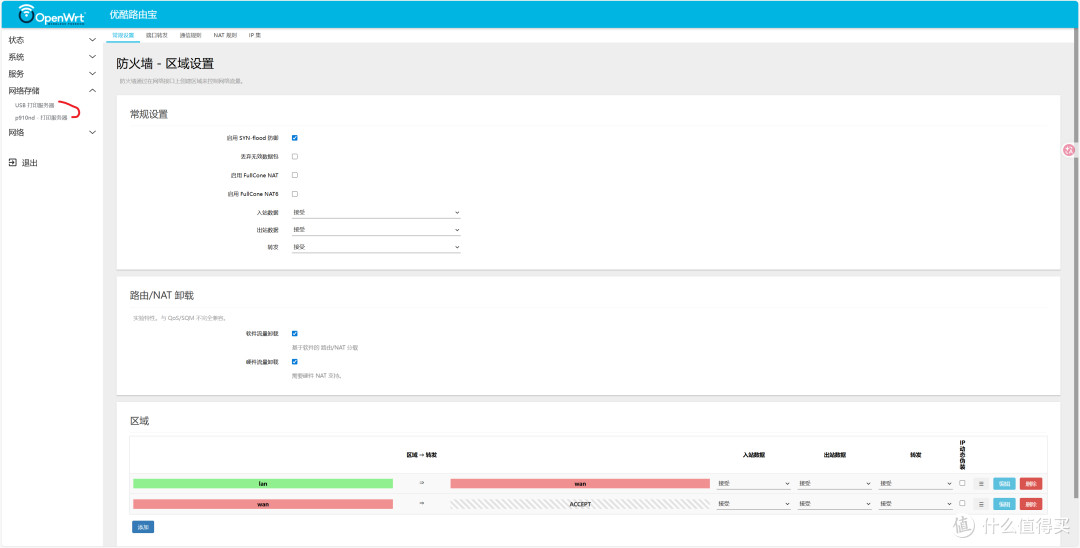Open the 入站数据 dropdown in general settings
Screen dimensions: 1080x548
(376, 213)
